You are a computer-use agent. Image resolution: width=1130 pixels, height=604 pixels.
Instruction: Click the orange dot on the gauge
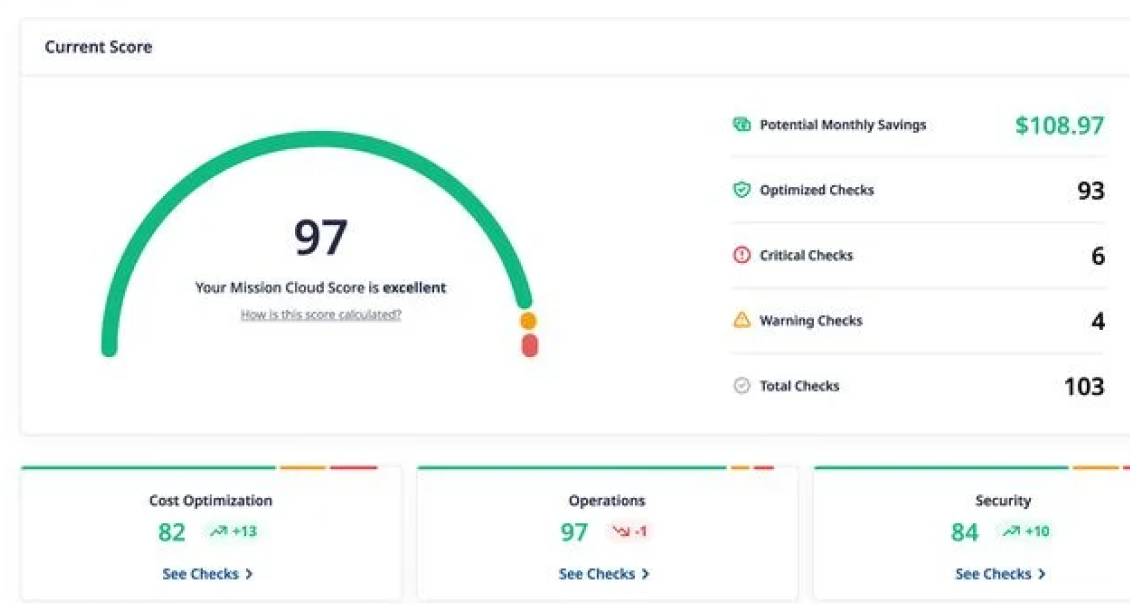pyautogui.click(x=528, y=321)
